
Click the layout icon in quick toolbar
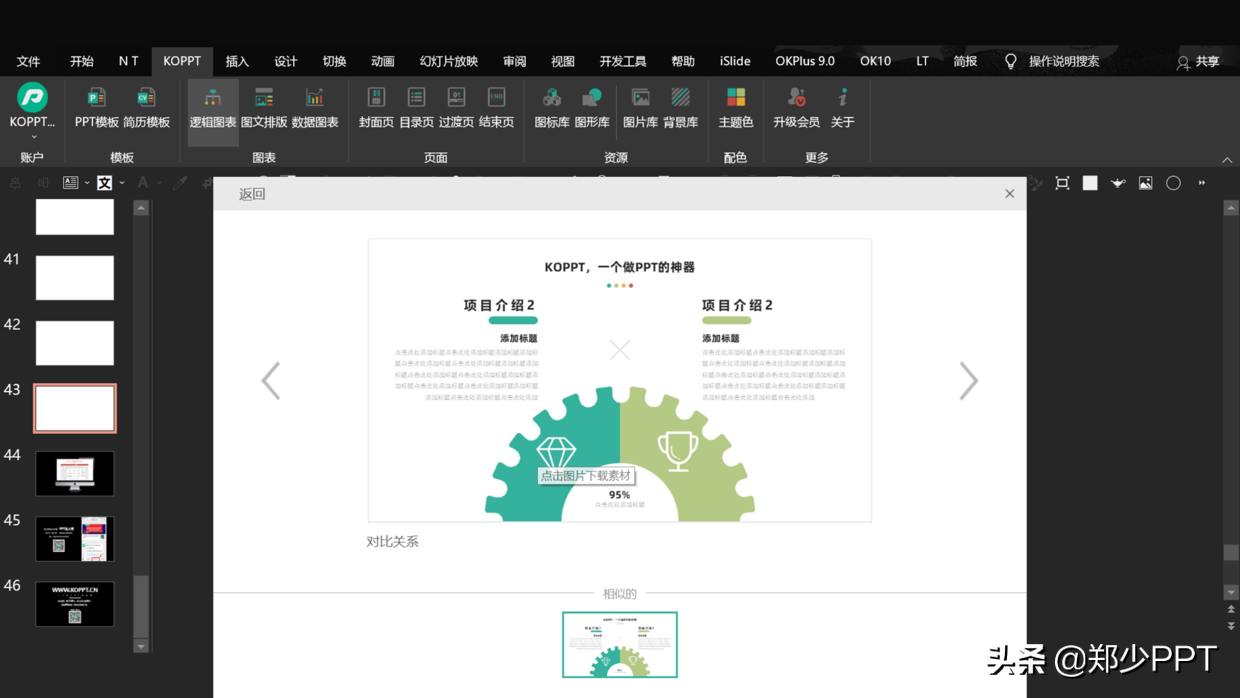(x=70, y=183)
